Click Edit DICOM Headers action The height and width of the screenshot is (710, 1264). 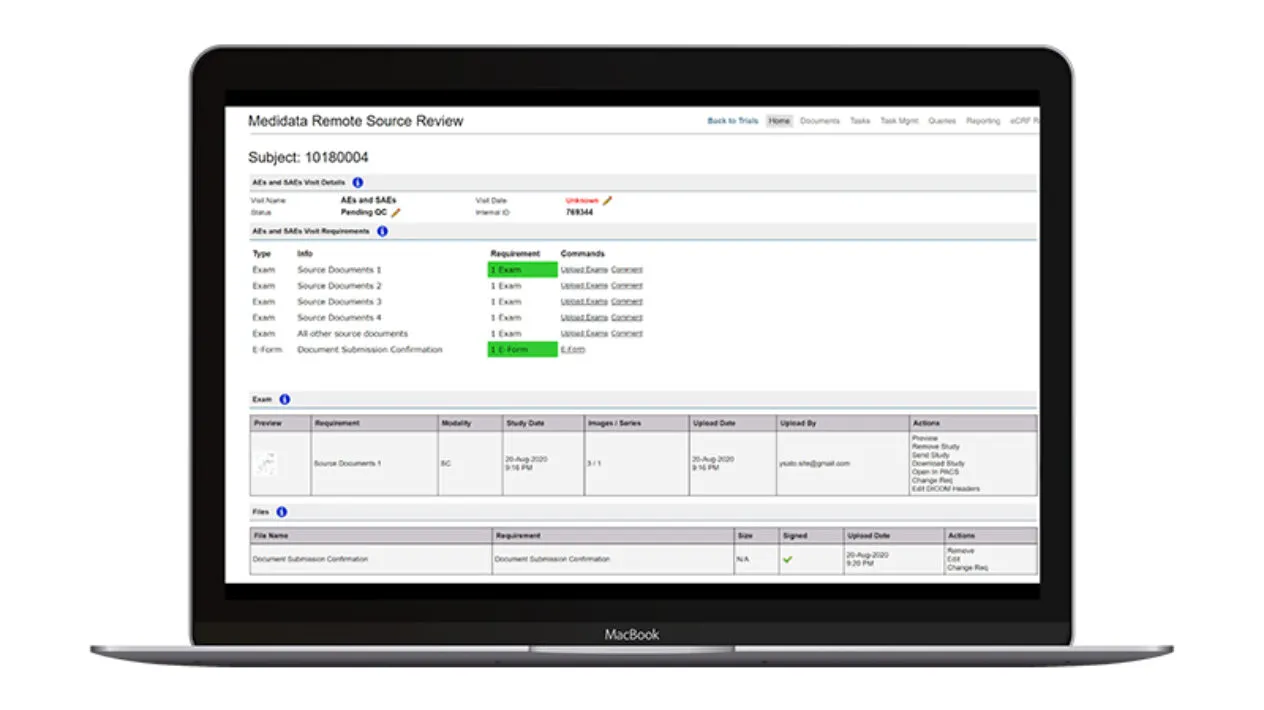(945, 490)
